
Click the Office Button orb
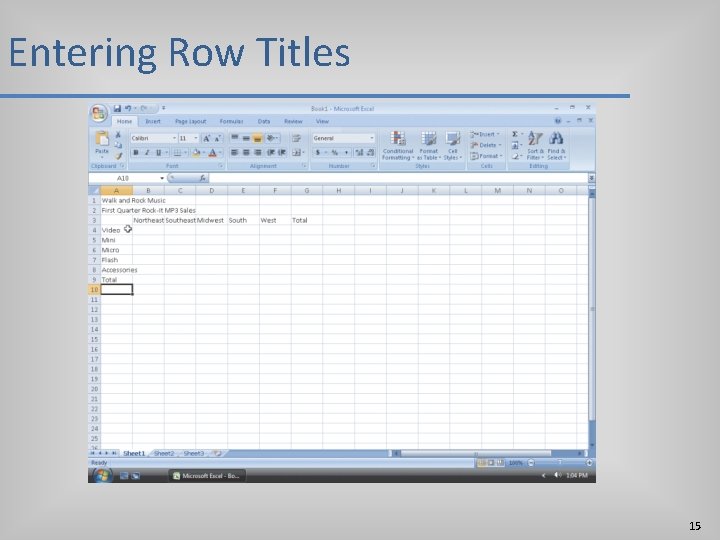point(99,113)
